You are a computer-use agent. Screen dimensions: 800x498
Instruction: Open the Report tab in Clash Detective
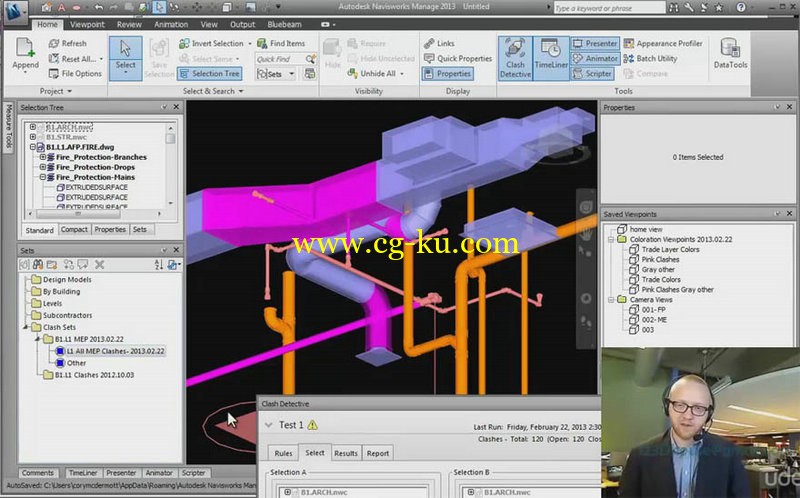[378, 453]
